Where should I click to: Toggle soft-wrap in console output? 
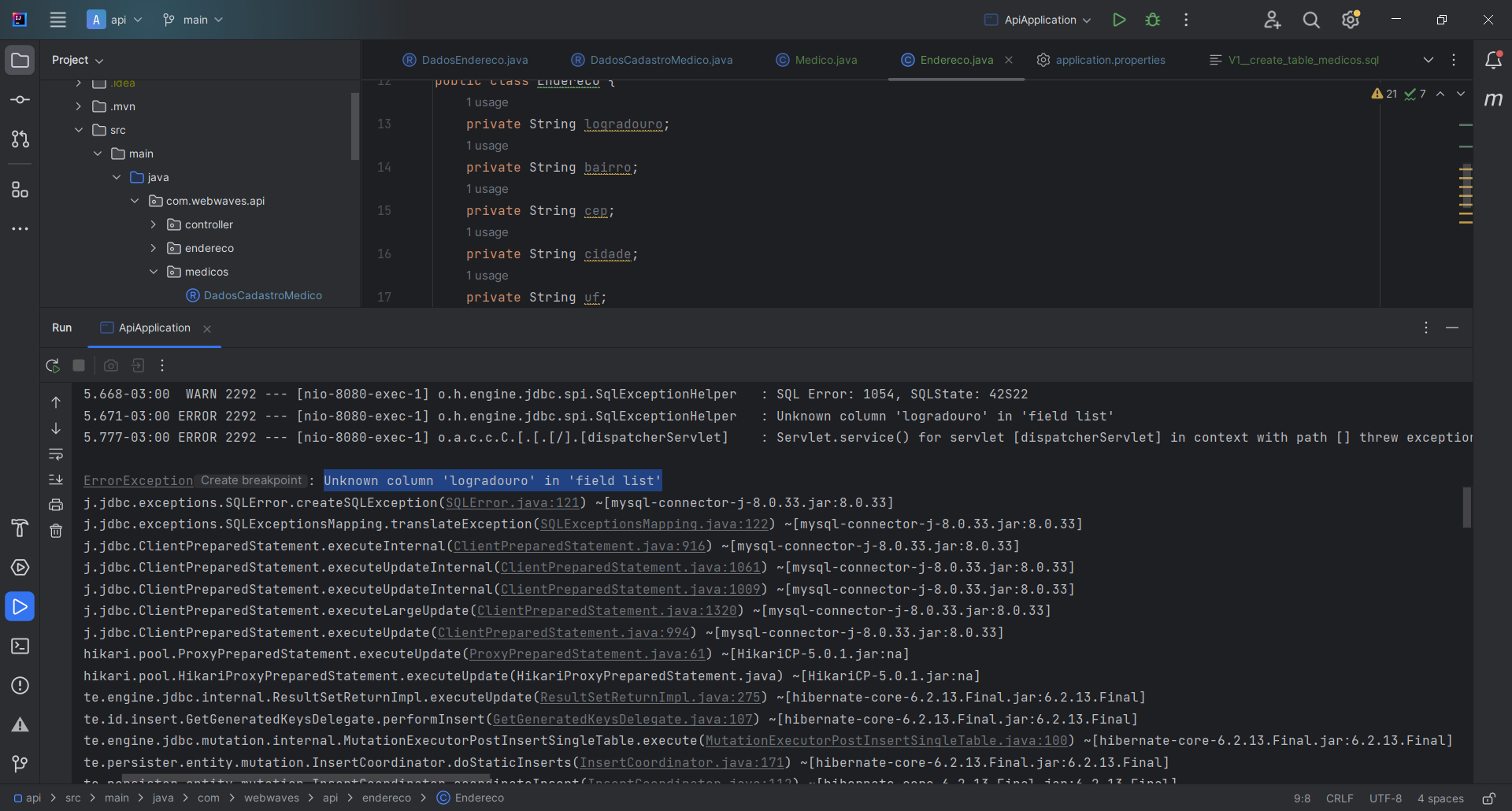click(56, 454)
